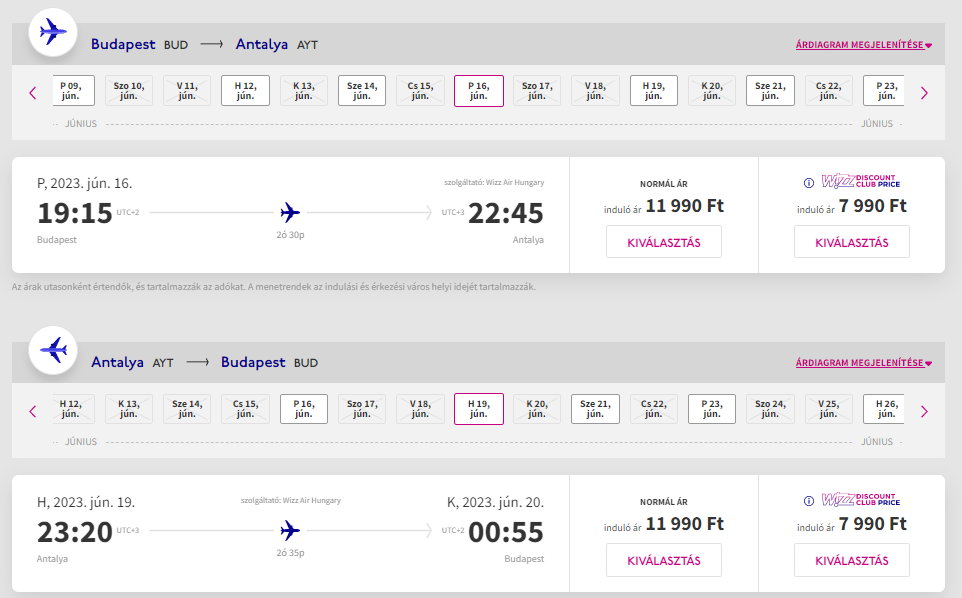Click the outbound flight airplane circle icon
The image size is (962, 598).
[53, 32]
